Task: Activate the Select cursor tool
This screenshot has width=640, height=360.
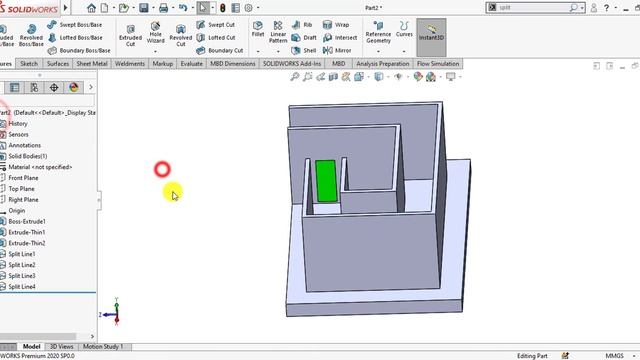Action: coord(203,8)
